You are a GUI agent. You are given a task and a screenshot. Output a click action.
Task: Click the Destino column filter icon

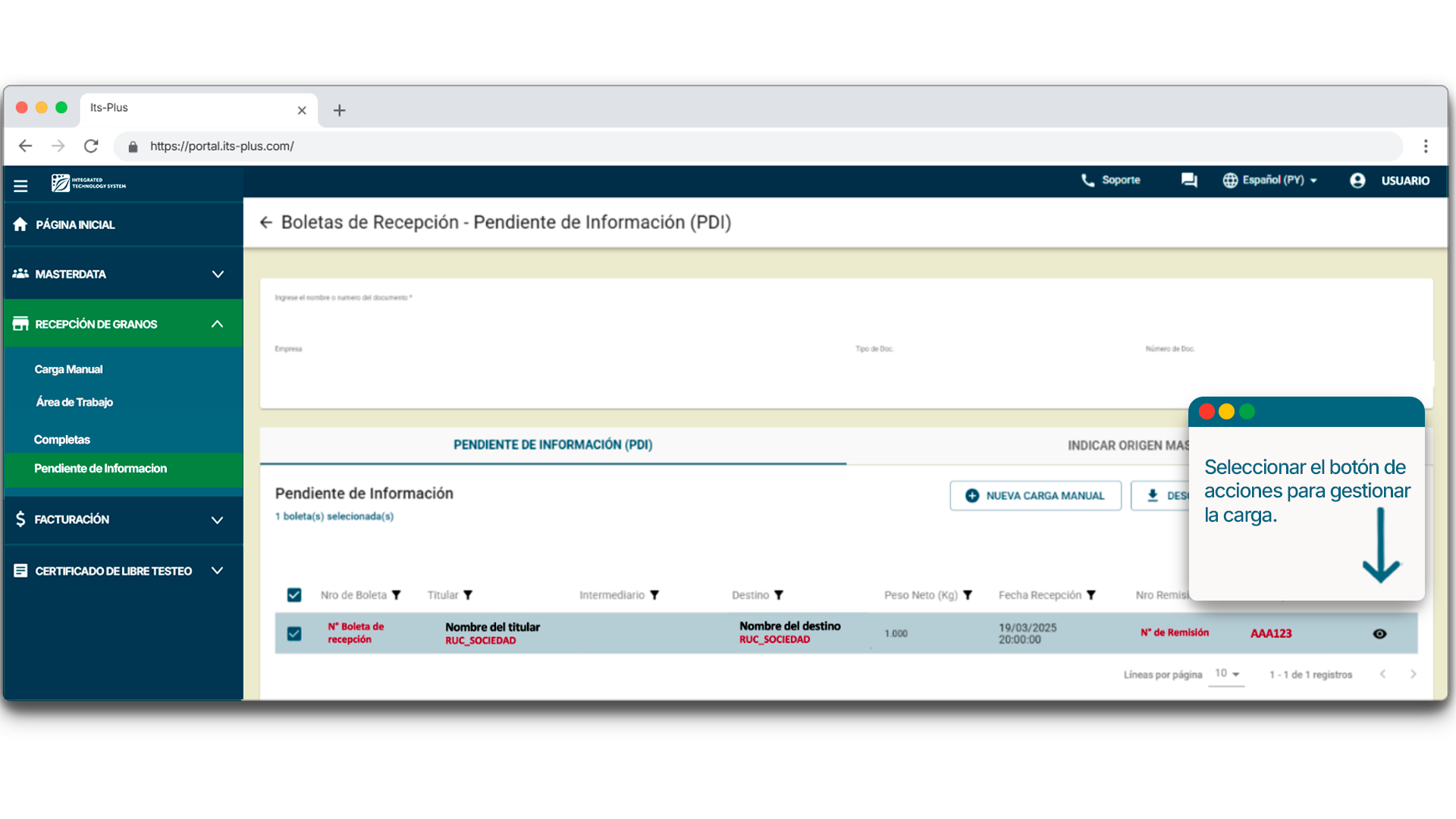pos(779,595)
